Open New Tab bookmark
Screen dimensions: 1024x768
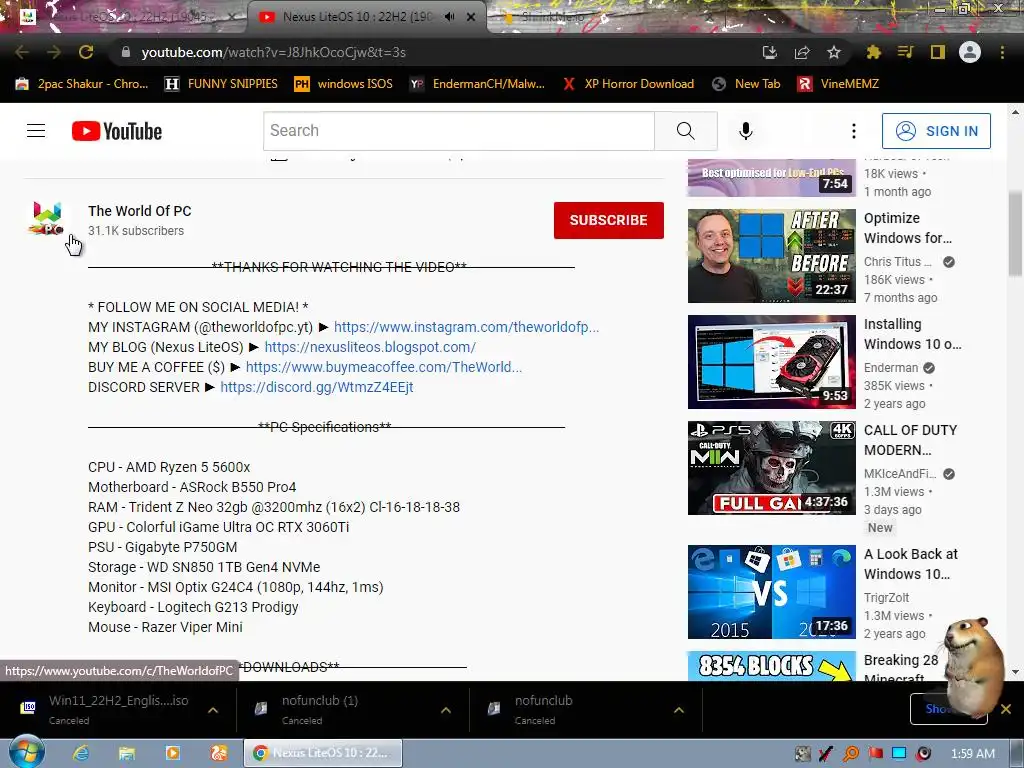coord(746,84)
